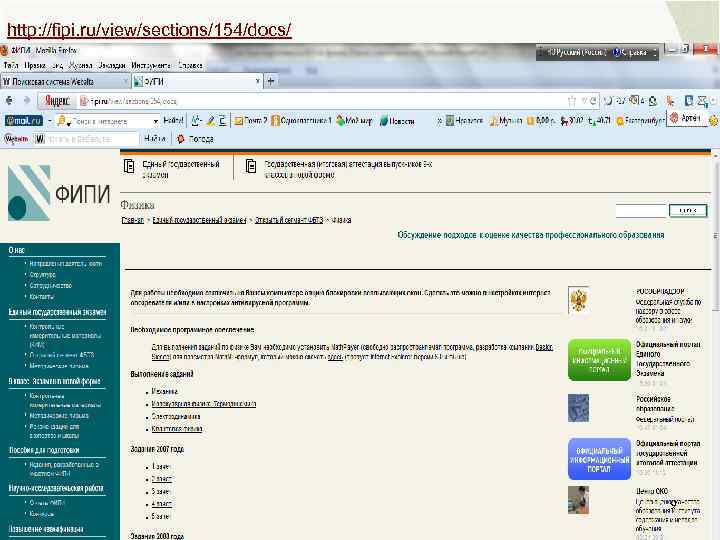Open the mail.ru toolbar logo

click(x=24, y=121)
